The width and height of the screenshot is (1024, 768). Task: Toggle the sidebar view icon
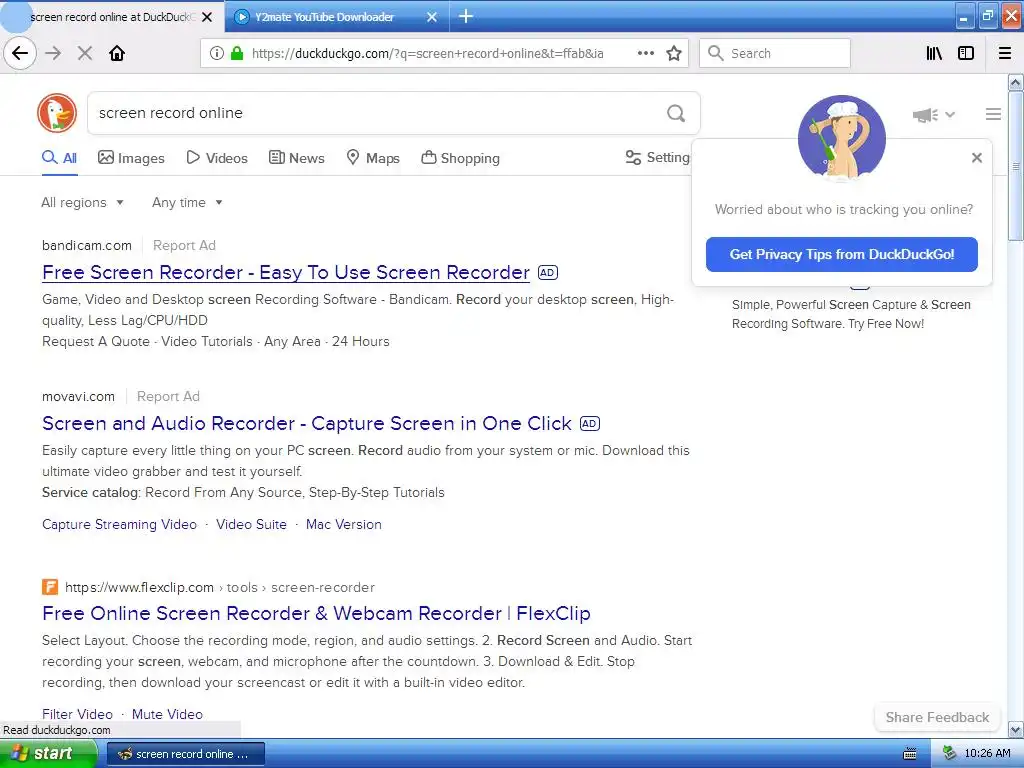966,53
